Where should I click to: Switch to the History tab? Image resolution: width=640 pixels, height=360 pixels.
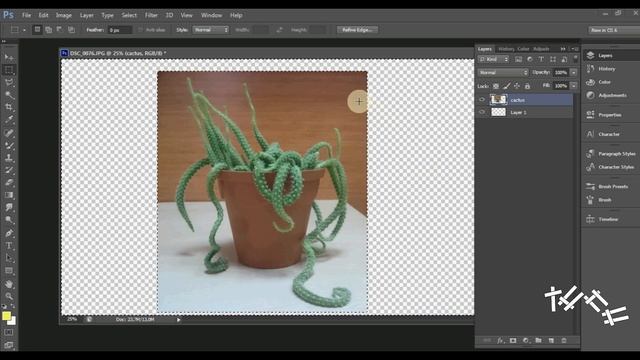(506, 49)
